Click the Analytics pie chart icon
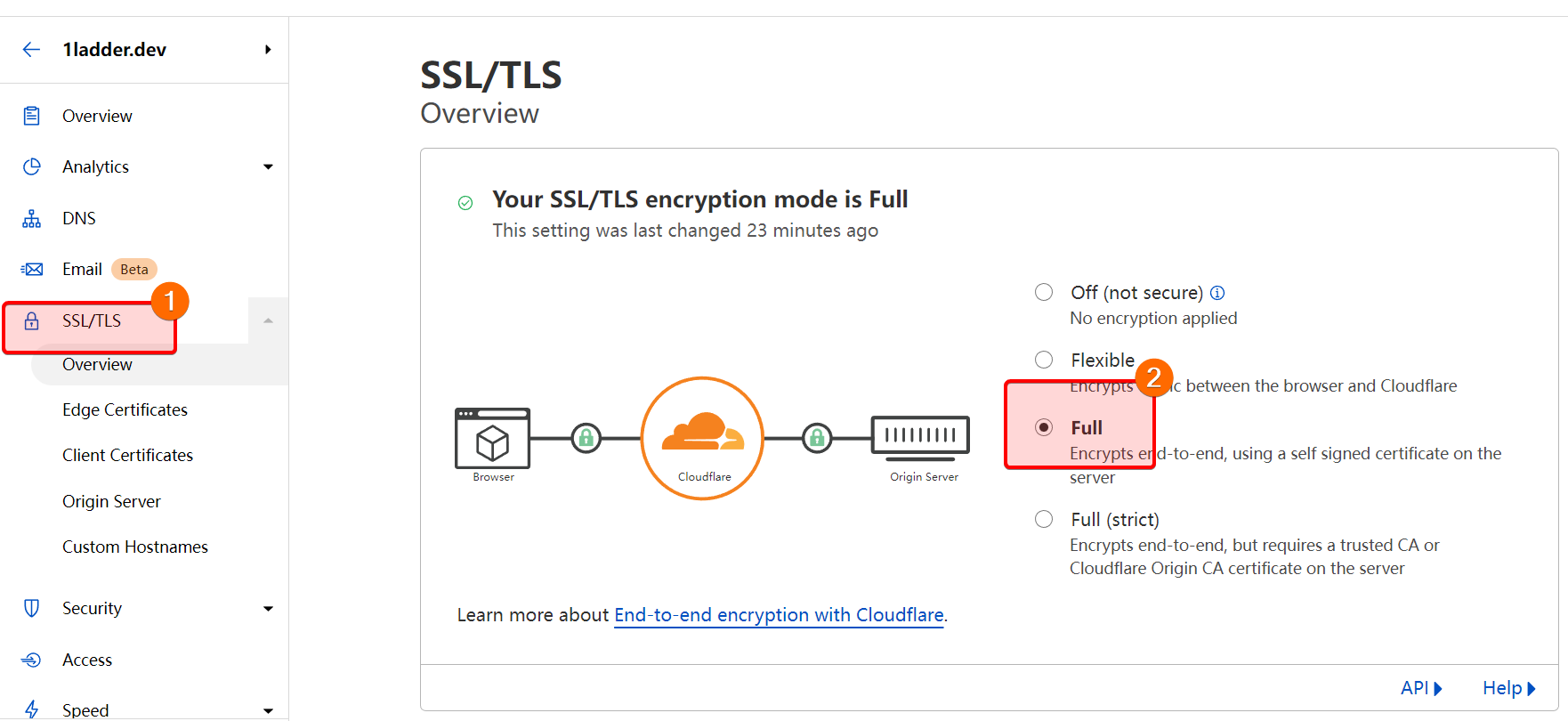This screenshot has height=721, width=1568. tap(31, 166)
